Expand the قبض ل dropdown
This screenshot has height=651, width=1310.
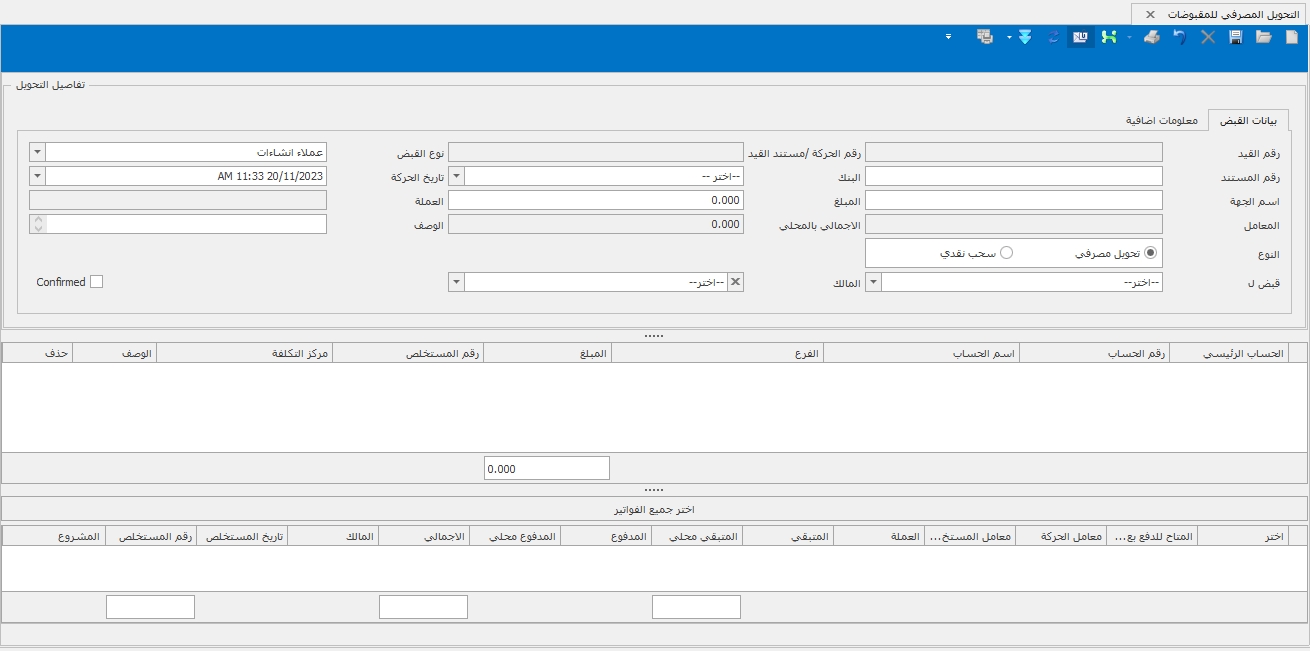coord(873,282)
